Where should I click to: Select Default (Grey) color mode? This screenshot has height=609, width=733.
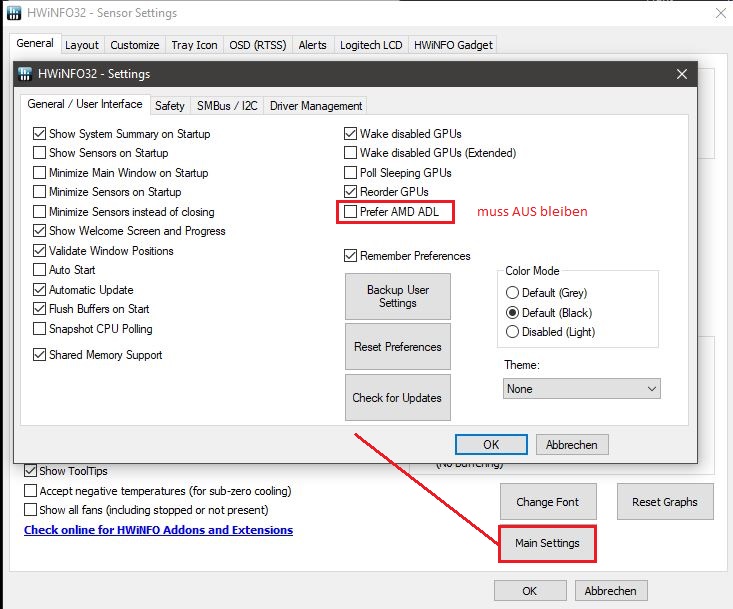click(x=512, y=293)
